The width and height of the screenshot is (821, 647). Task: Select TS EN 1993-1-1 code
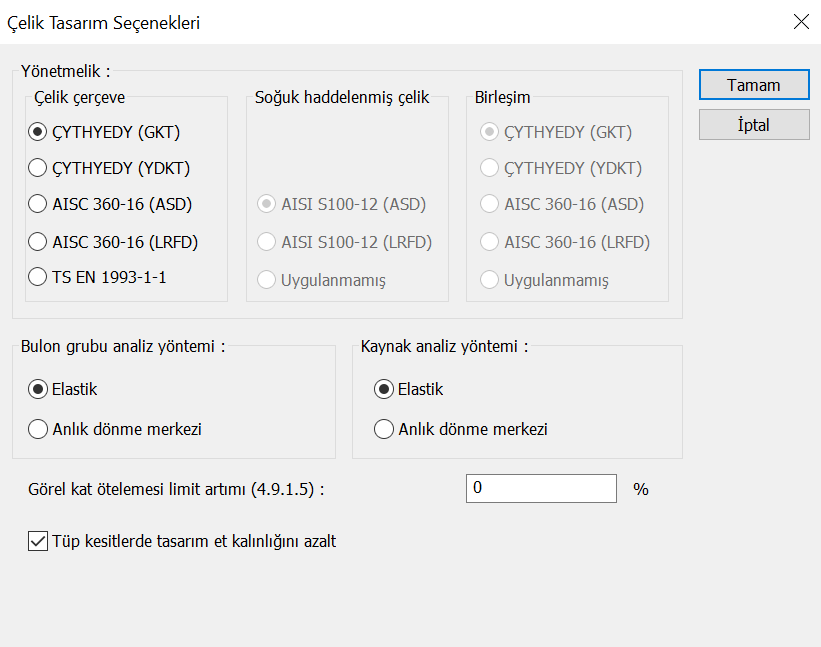coord(39,277)
